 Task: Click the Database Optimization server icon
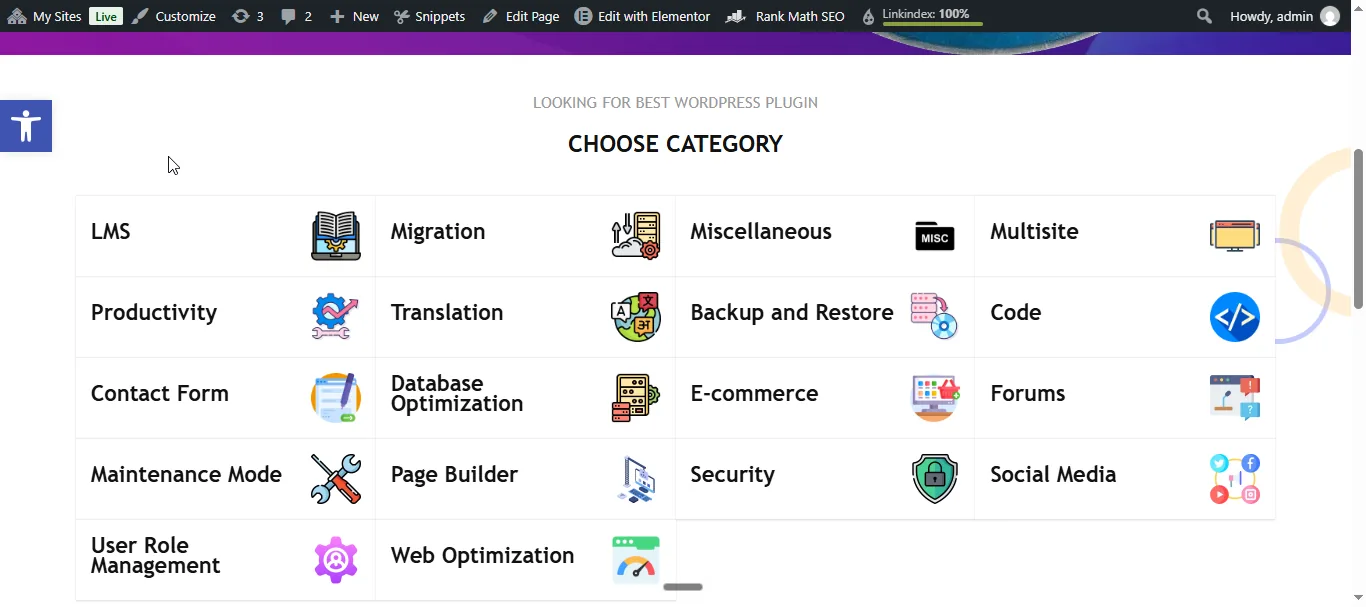[x=635, y=398]
